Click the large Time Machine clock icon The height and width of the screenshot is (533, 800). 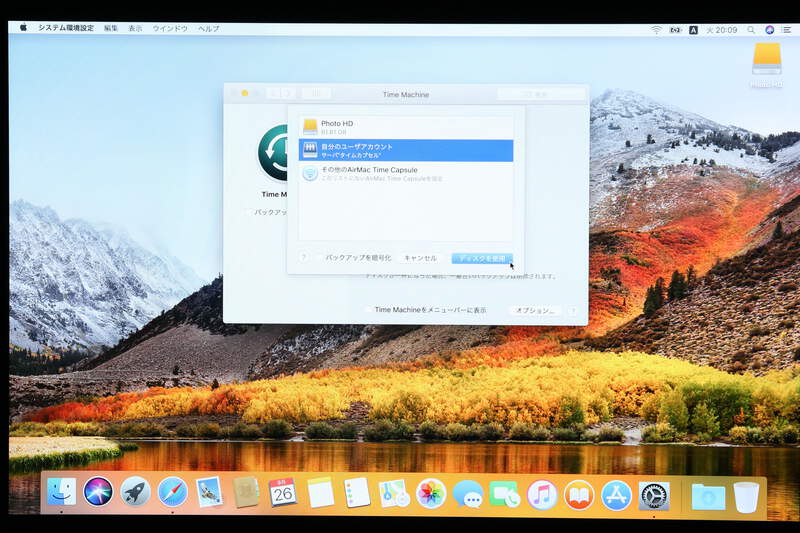[x=273, y=153]
